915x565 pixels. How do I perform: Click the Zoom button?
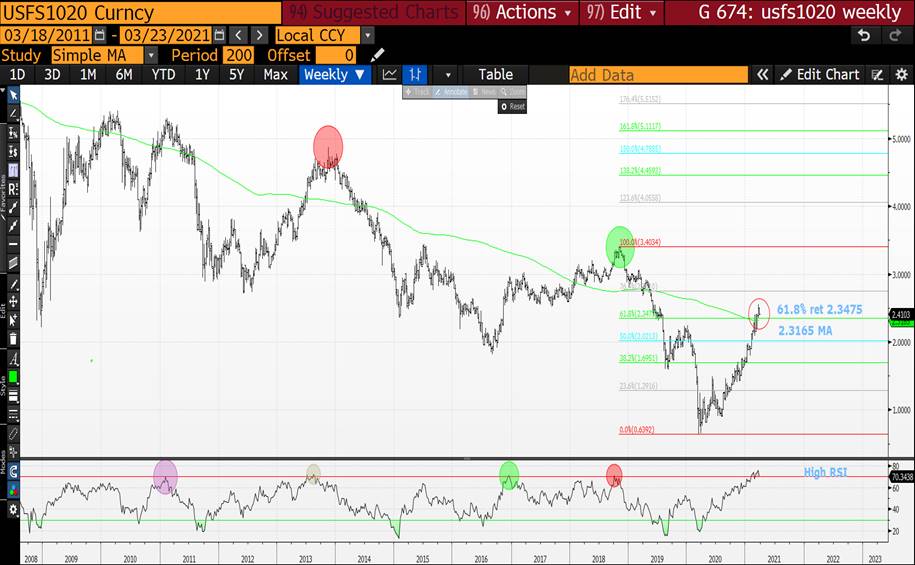(x=512, y=92)
